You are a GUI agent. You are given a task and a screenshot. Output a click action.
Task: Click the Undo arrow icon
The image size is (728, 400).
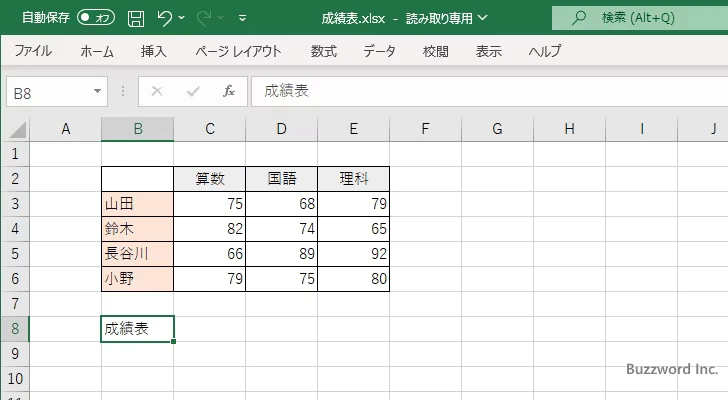point(164,18)
